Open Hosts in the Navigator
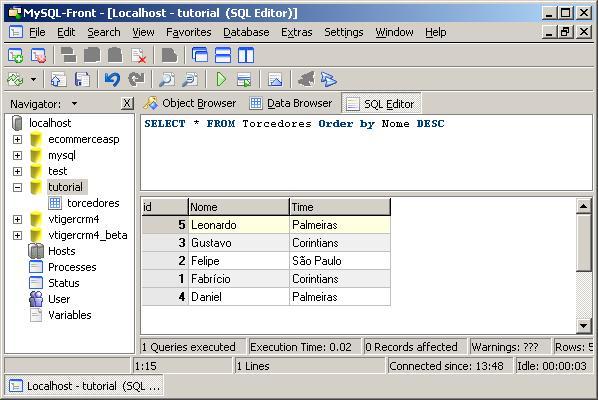Image resolution: width=598 pixels, height=400 pixels. click(62, 251)
